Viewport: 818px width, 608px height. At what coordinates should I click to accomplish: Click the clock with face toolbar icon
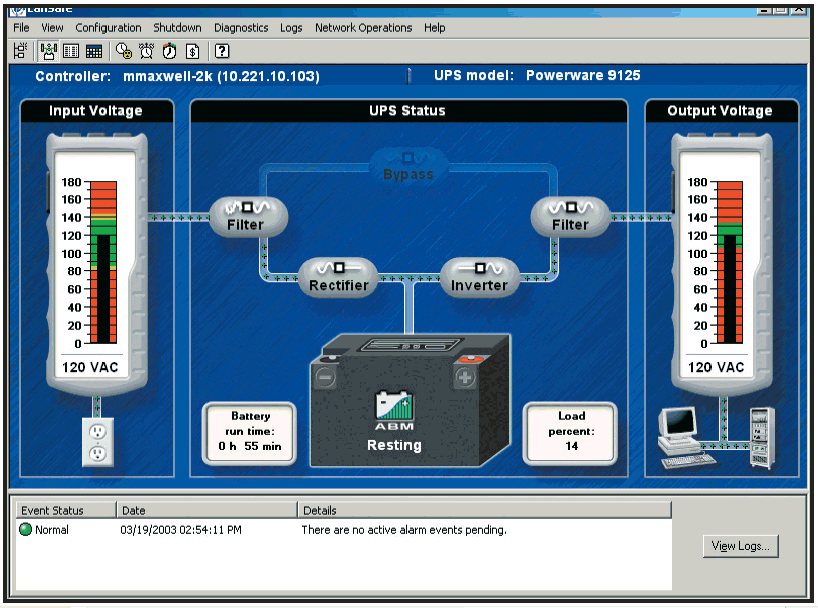coord(124,51)
